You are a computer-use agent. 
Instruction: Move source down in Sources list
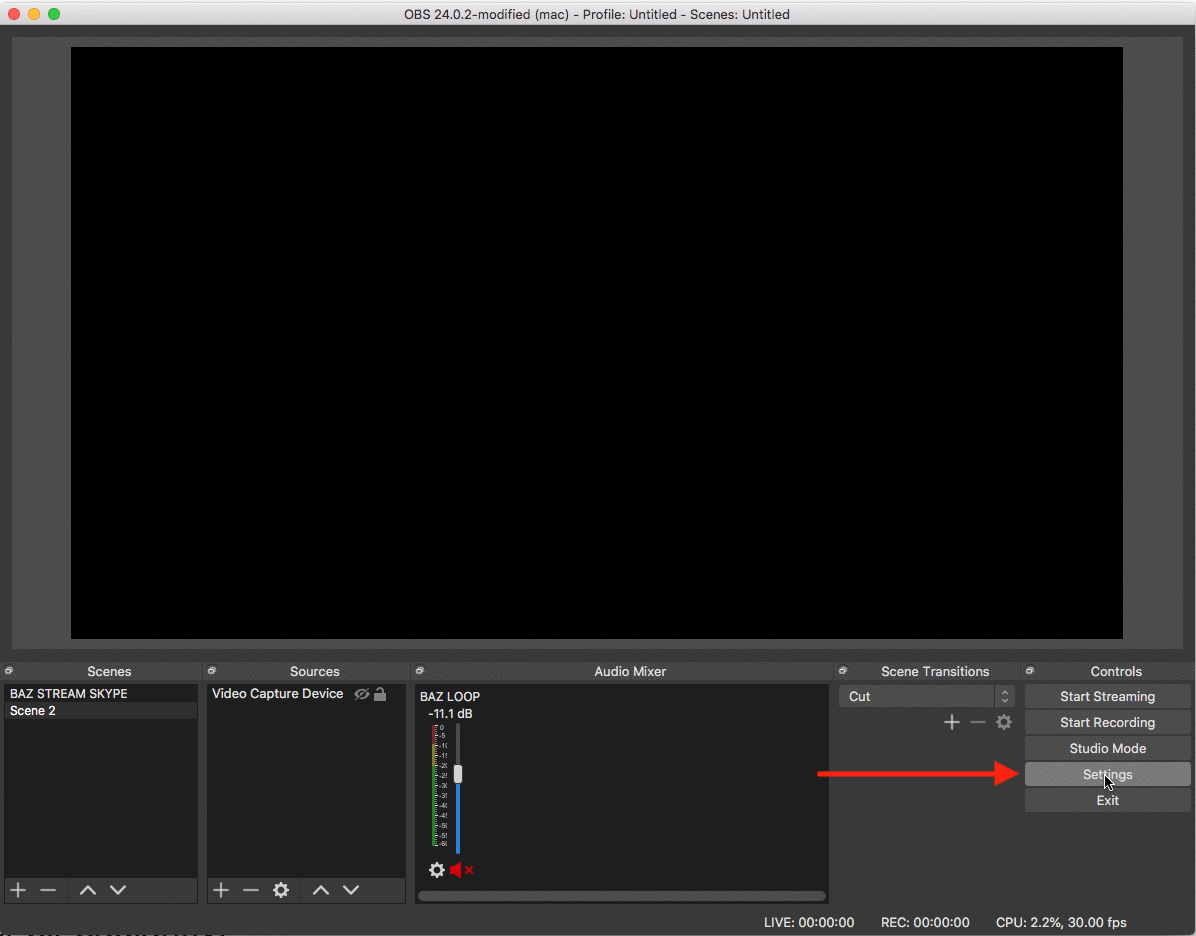[351, 890]
